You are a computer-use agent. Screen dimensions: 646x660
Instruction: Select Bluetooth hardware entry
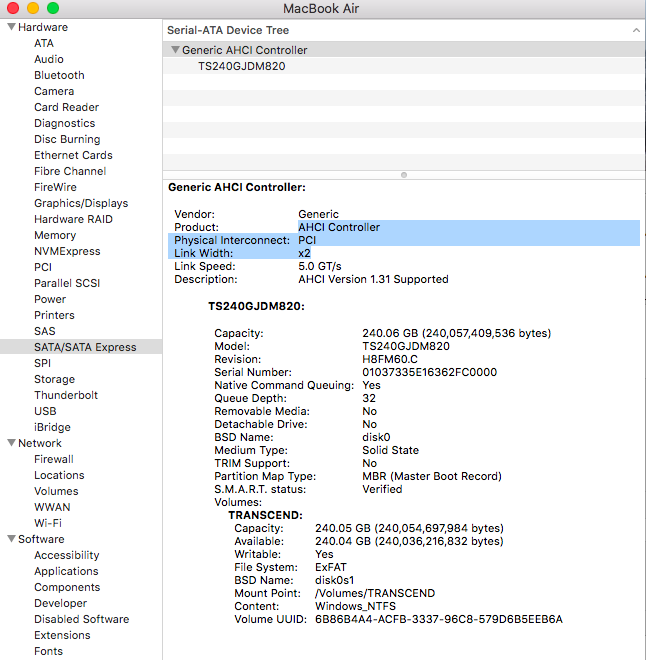point(59,75)
